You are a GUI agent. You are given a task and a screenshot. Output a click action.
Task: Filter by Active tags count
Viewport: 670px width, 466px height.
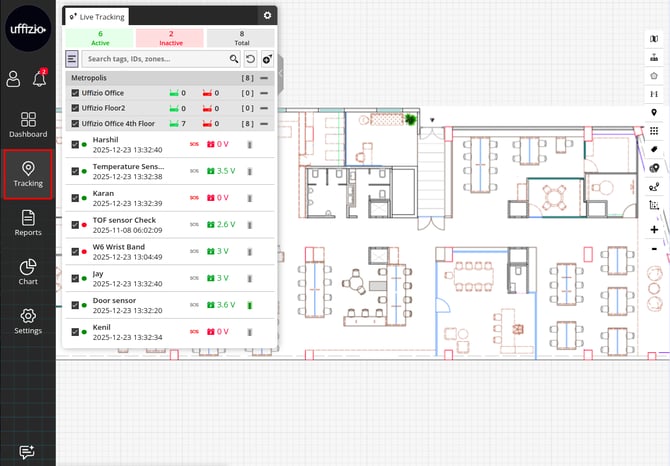pos(100,38)
